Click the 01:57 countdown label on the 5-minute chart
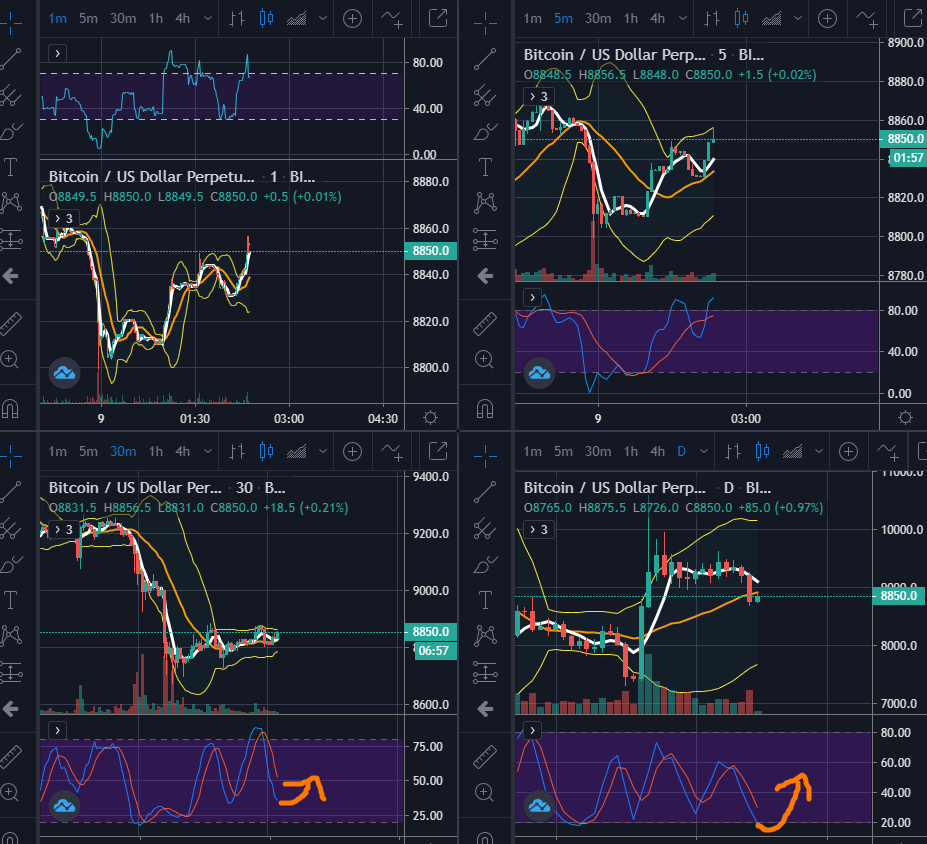Viewport: 927px width, 844px height. 907,158
